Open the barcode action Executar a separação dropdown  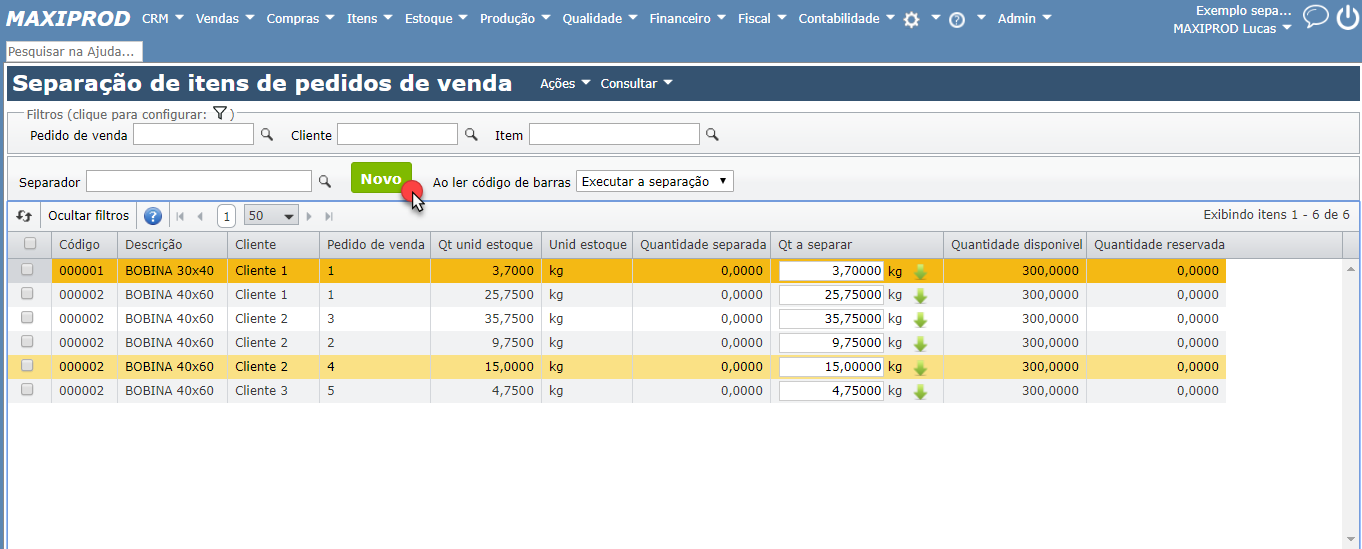(655, 181)
